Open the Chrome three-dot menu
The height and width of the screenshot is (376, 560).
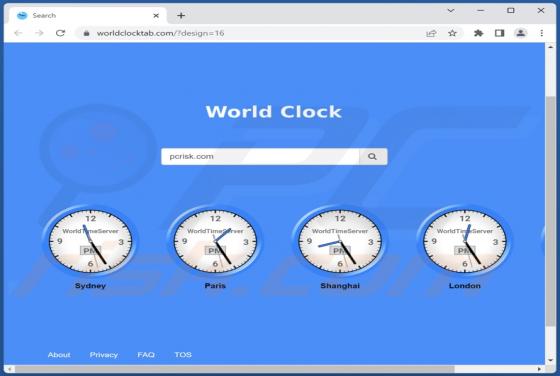tap(541, 33)
